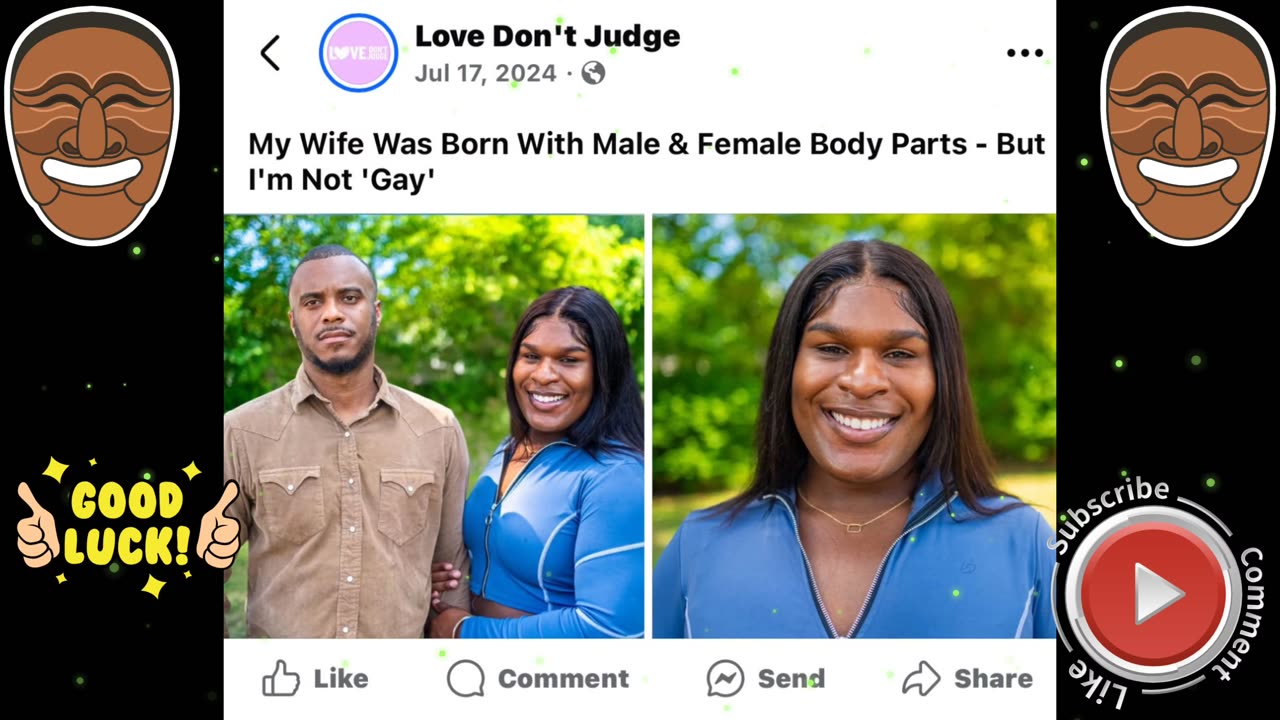The image size is (1280, 720).
Task: Click the post headline text
Action: pos(647,162)
